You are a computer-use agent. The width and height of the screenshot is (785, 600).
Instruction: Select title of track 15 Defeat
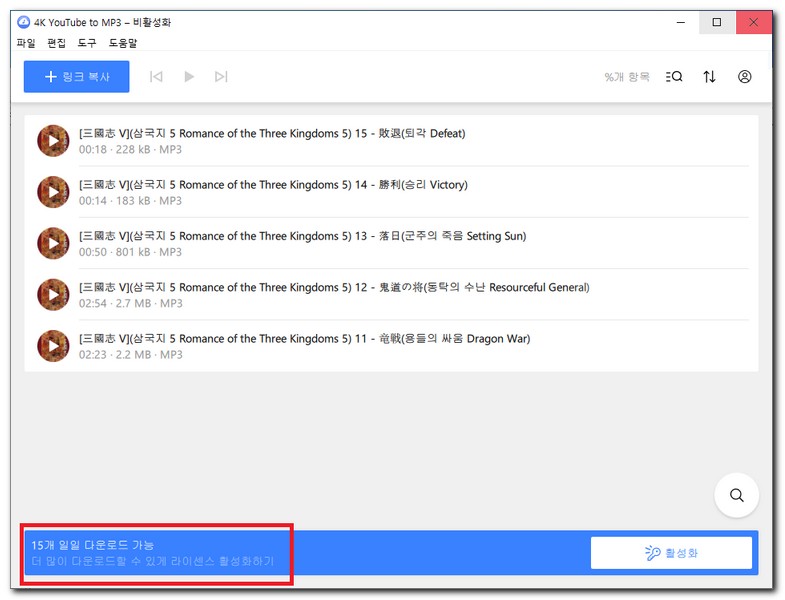point(272,133)
